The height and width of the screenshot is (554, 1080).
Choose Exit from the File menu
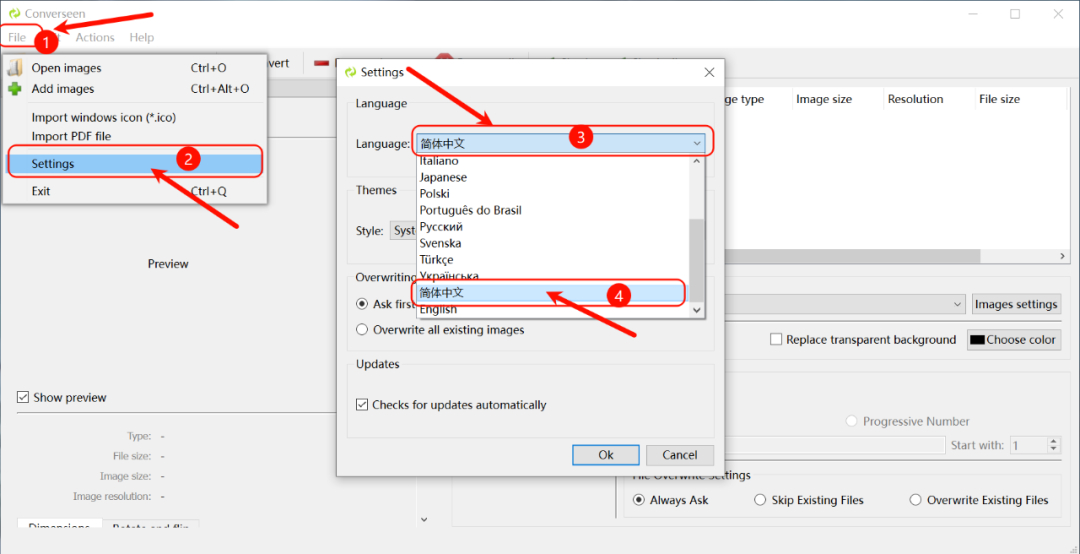pos(134,192)
